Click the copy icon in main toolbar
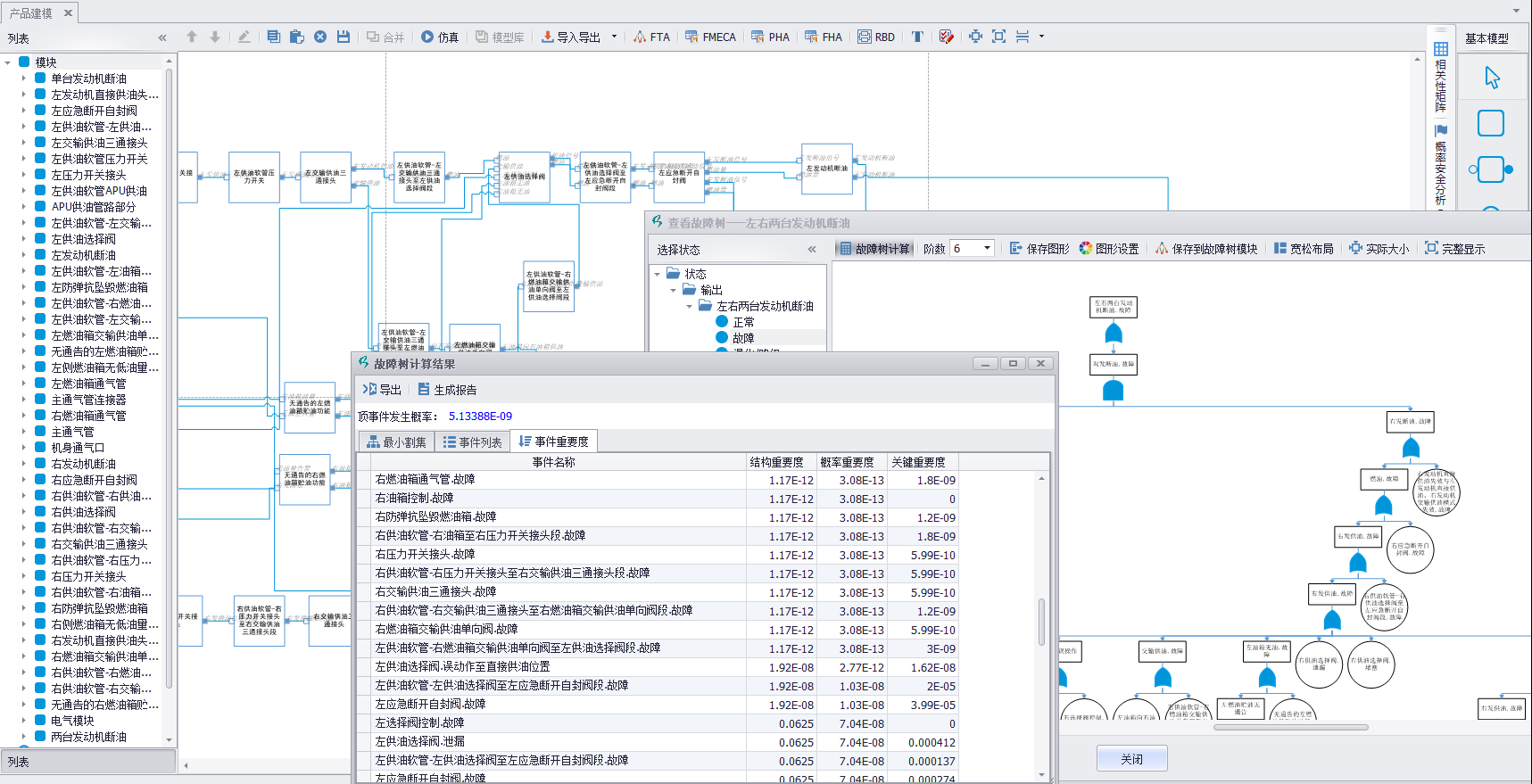The image size is (1532, 784). pos(274,37)
